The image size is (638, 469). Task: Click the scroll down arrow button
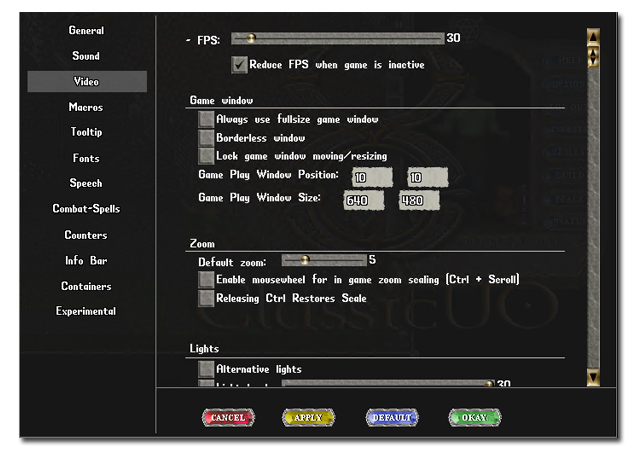point(592,377)
